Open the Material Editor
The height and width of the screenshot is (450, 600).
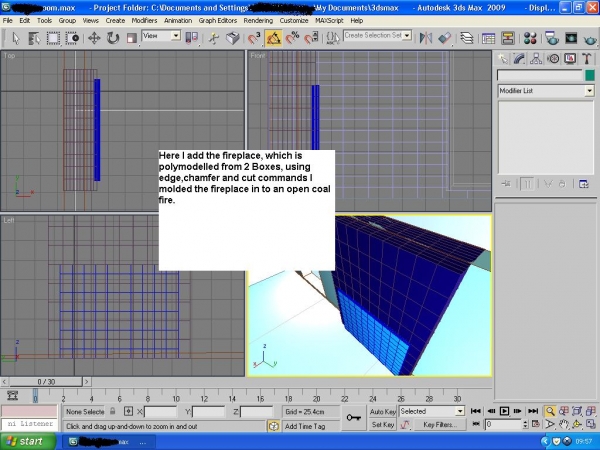(530, 38)
